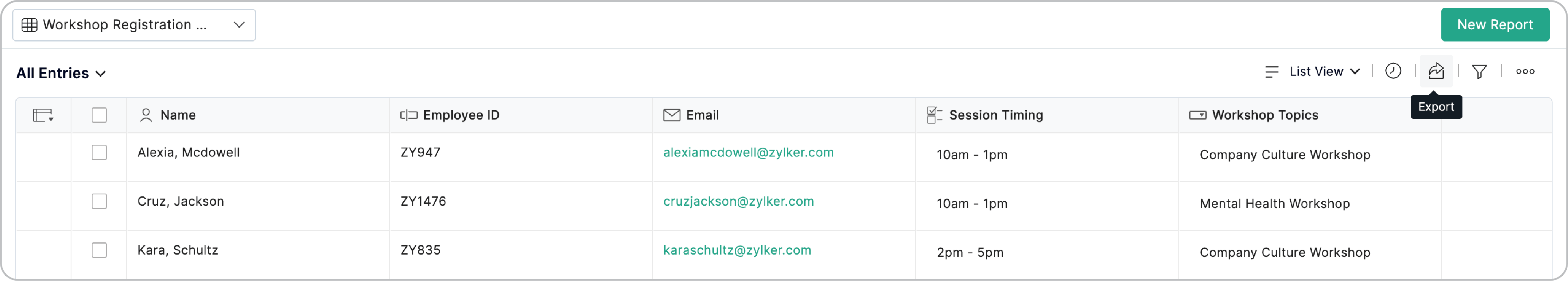
Task: Click the New Report button
Action: tap(1496, 24)
